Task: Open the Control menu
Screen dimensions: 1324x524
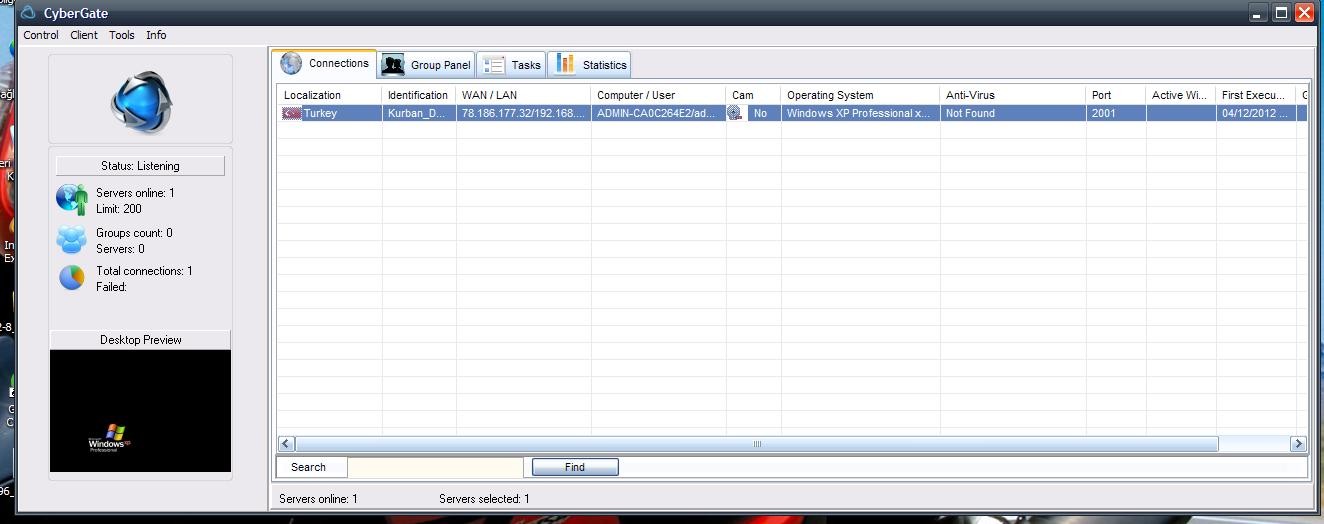Action: (x=41, y=35)
